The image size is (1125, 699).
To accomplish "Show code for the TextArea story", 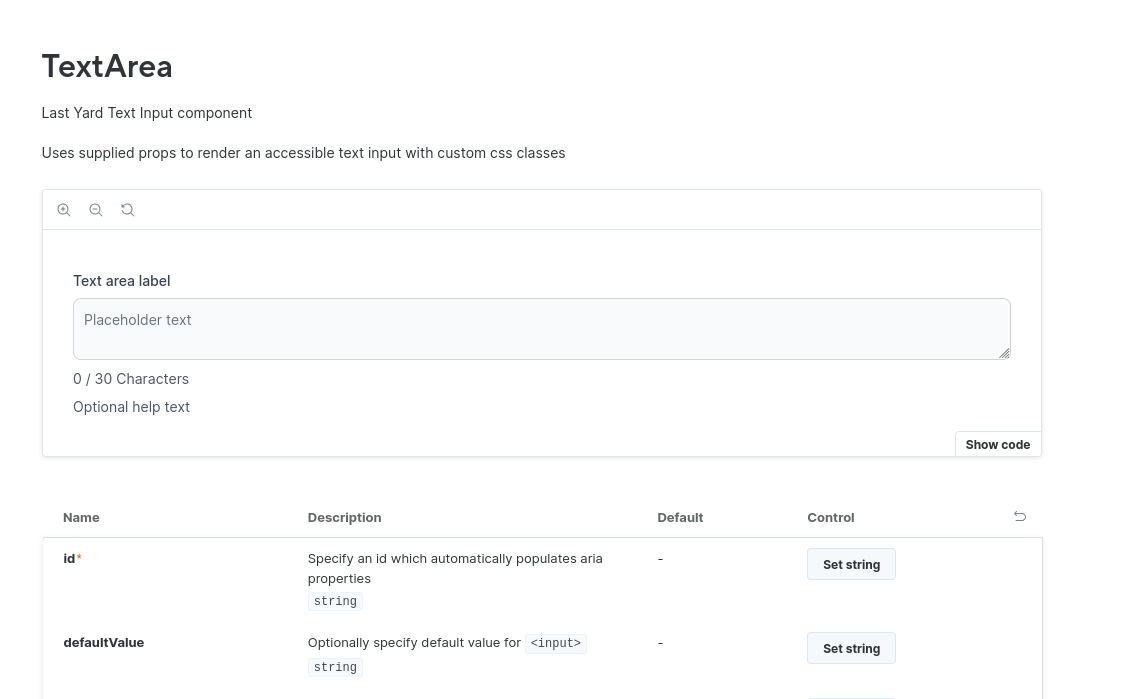I will (x=997, y=445).
